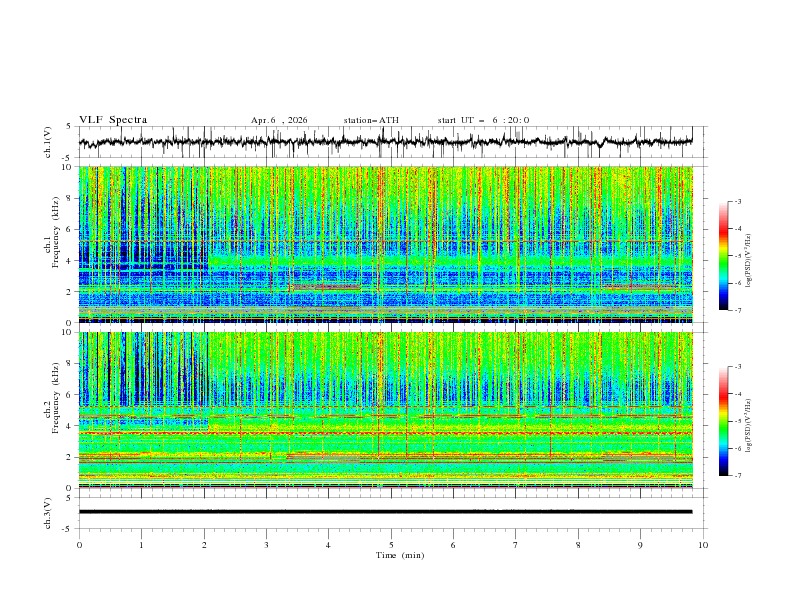This screenshot has width=792, height=612.
Task: Click the "-6" value on the ch.2 colorbar
Action: click(x=737, y=448)
